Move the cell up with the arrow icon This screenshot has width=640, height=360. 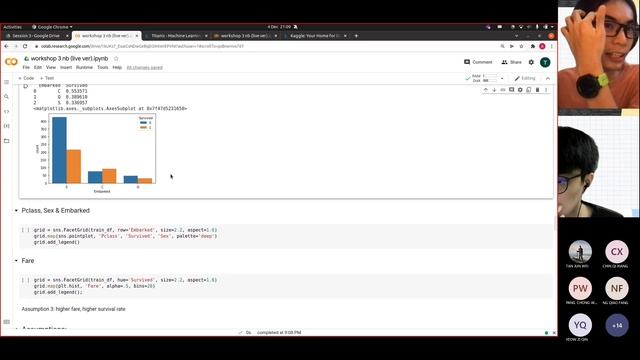pos(486,90)
